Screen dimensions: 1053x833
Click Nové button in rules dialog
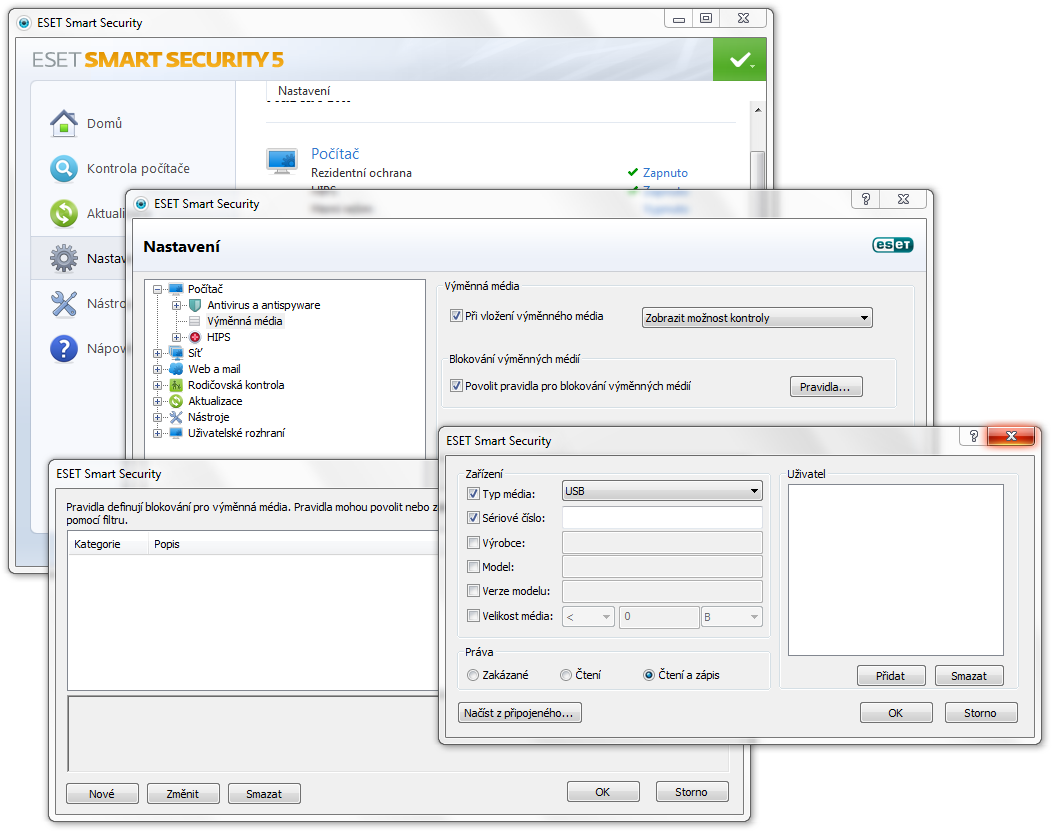[102, 794]
